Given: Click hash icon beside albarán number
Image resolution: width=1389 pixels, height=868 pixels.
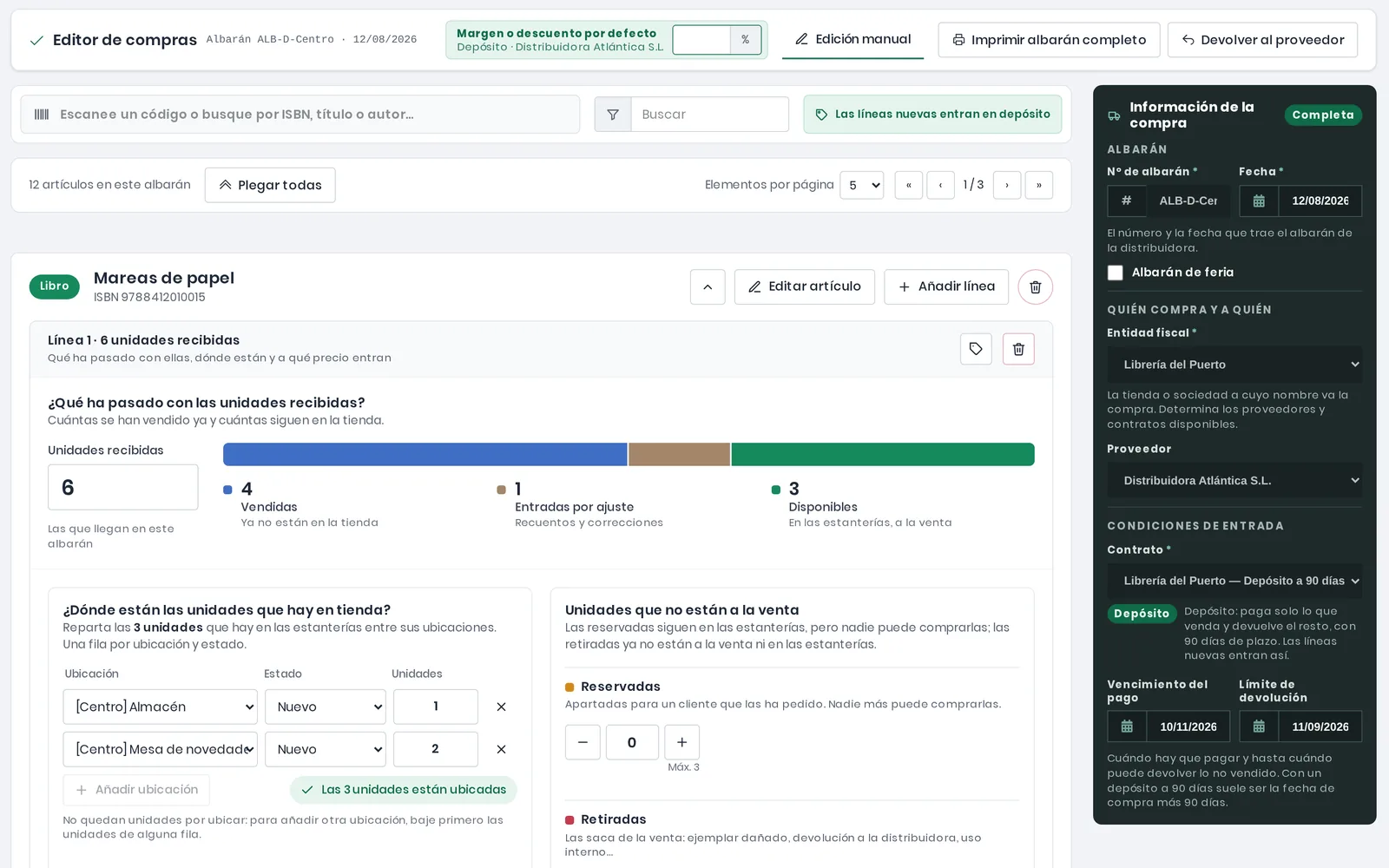Looking at the screenshot, I should click(x=1126, y=201).
